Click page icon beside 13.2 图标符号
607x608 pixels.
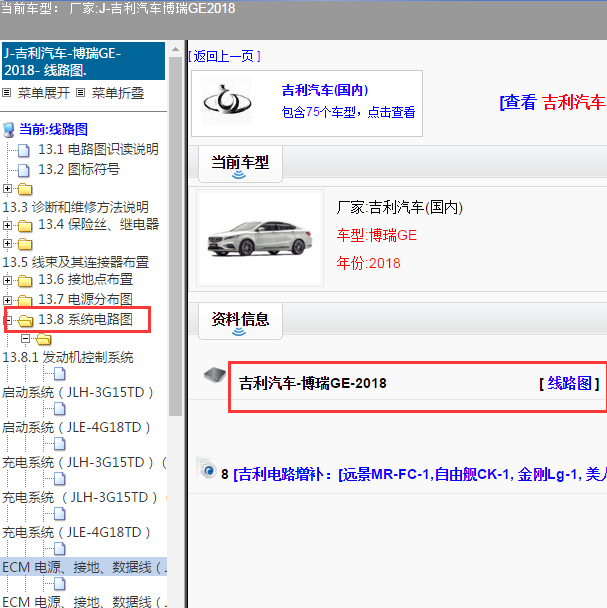click(x=24, y=170)
